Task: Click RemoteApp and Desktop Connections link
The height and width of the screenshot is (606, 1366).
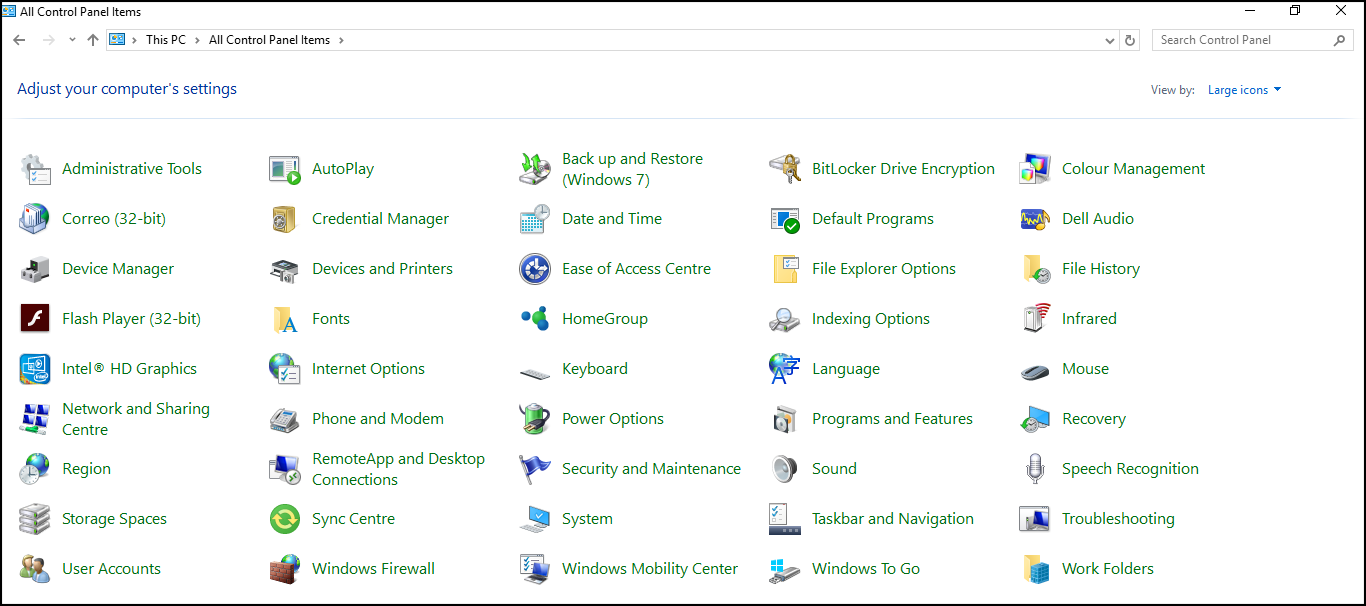Action: (398, 469)
